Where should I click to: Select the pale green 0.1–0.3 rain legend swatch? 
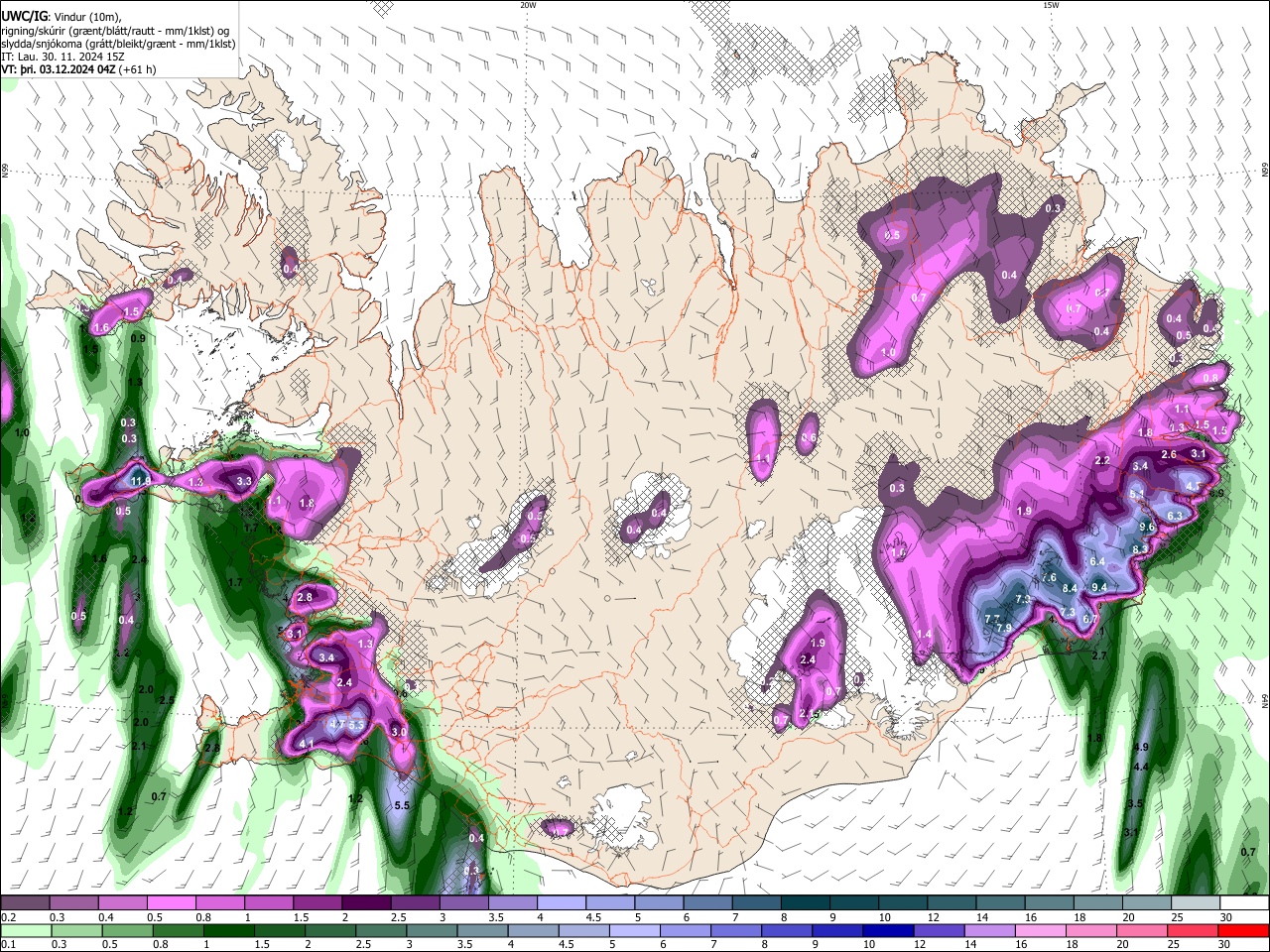[x=25, y=930]
